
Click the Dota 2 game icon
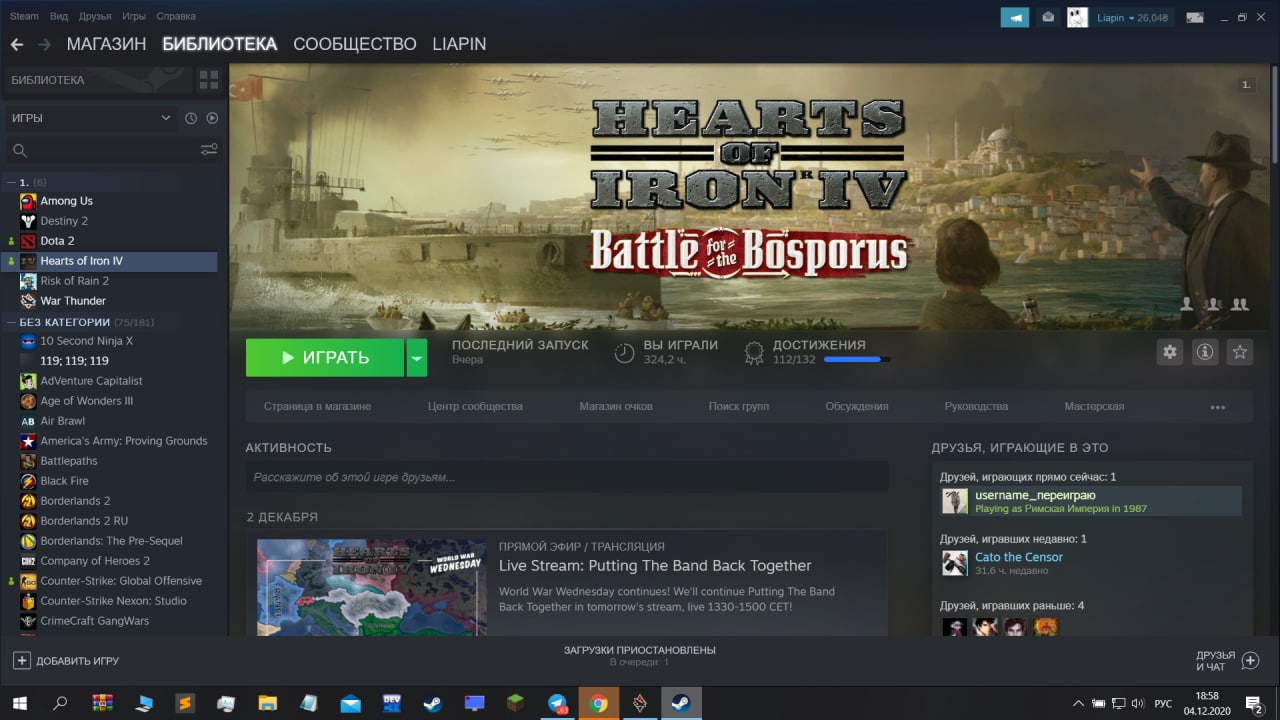[28, 241]
